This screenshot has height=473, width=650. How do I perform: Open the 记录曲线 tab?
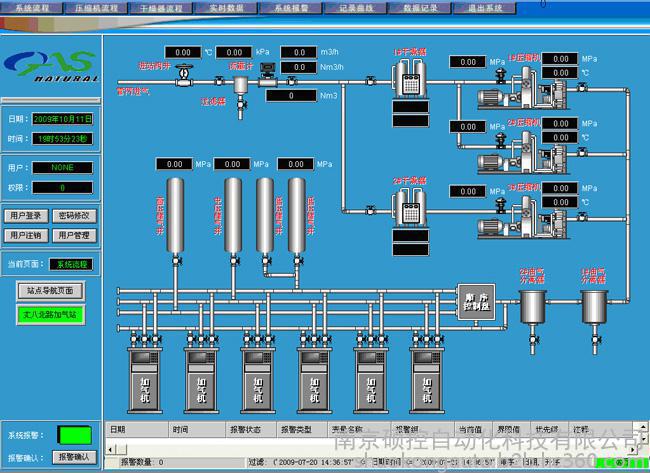click(x=356, y=8)
